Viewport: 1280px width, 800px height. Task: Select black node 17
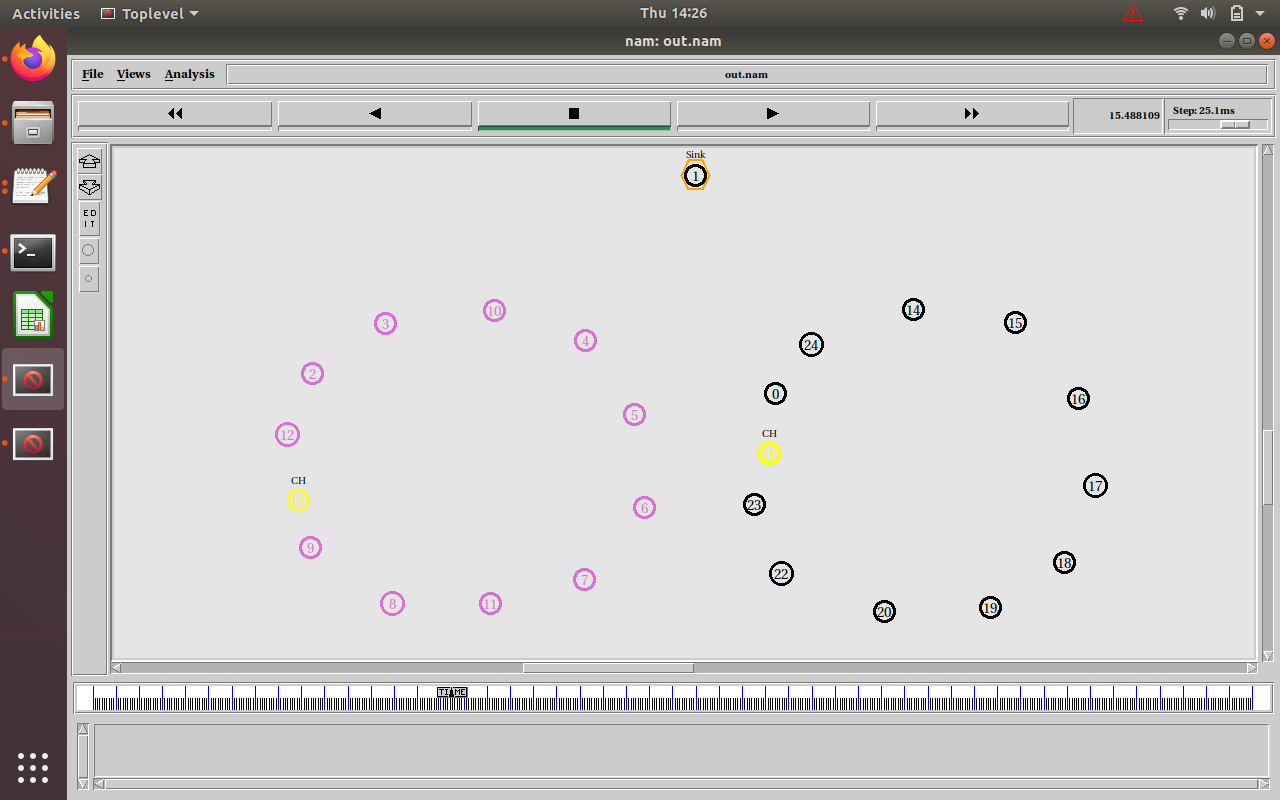click(1095, 486)
